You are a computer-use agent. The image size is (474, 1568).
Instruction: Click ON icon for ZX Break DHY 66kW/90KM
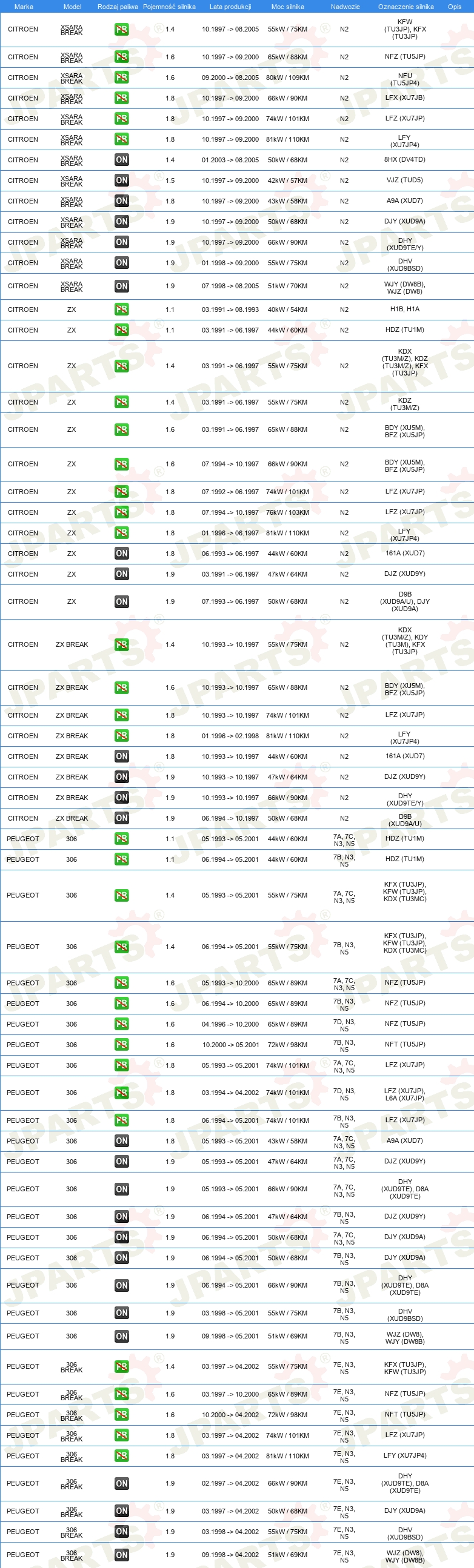point(122,798)
